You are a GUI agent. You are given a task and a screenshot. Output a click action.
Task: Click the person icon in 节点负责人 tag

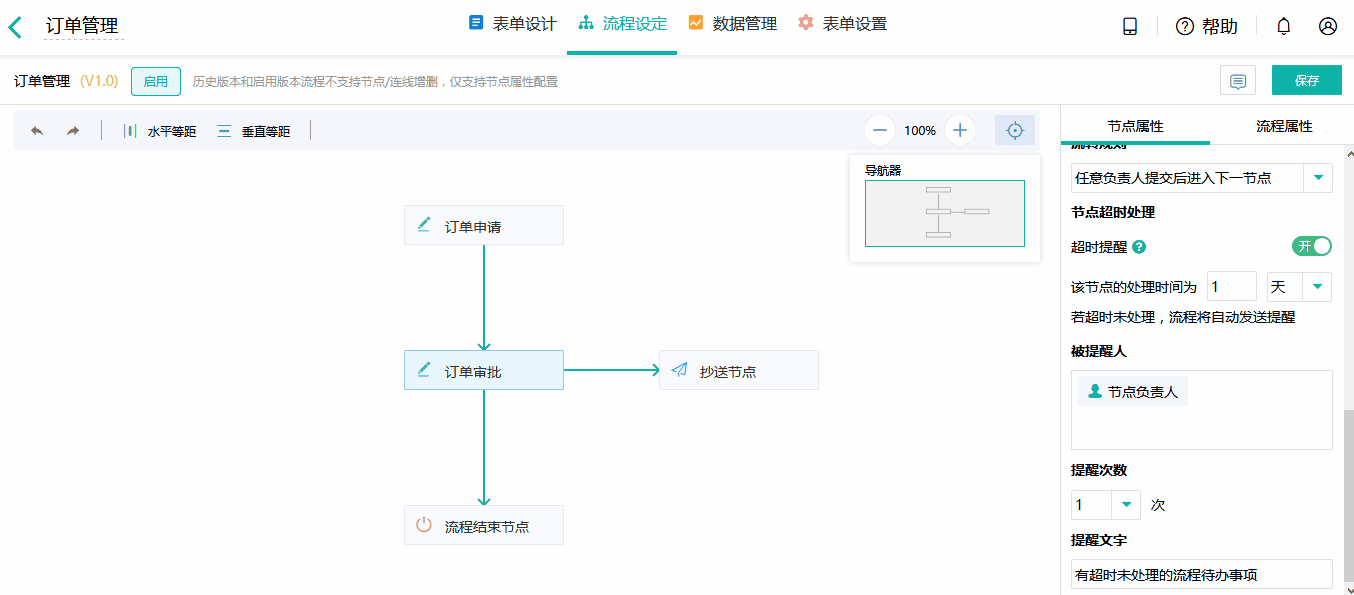[1095, 392]
